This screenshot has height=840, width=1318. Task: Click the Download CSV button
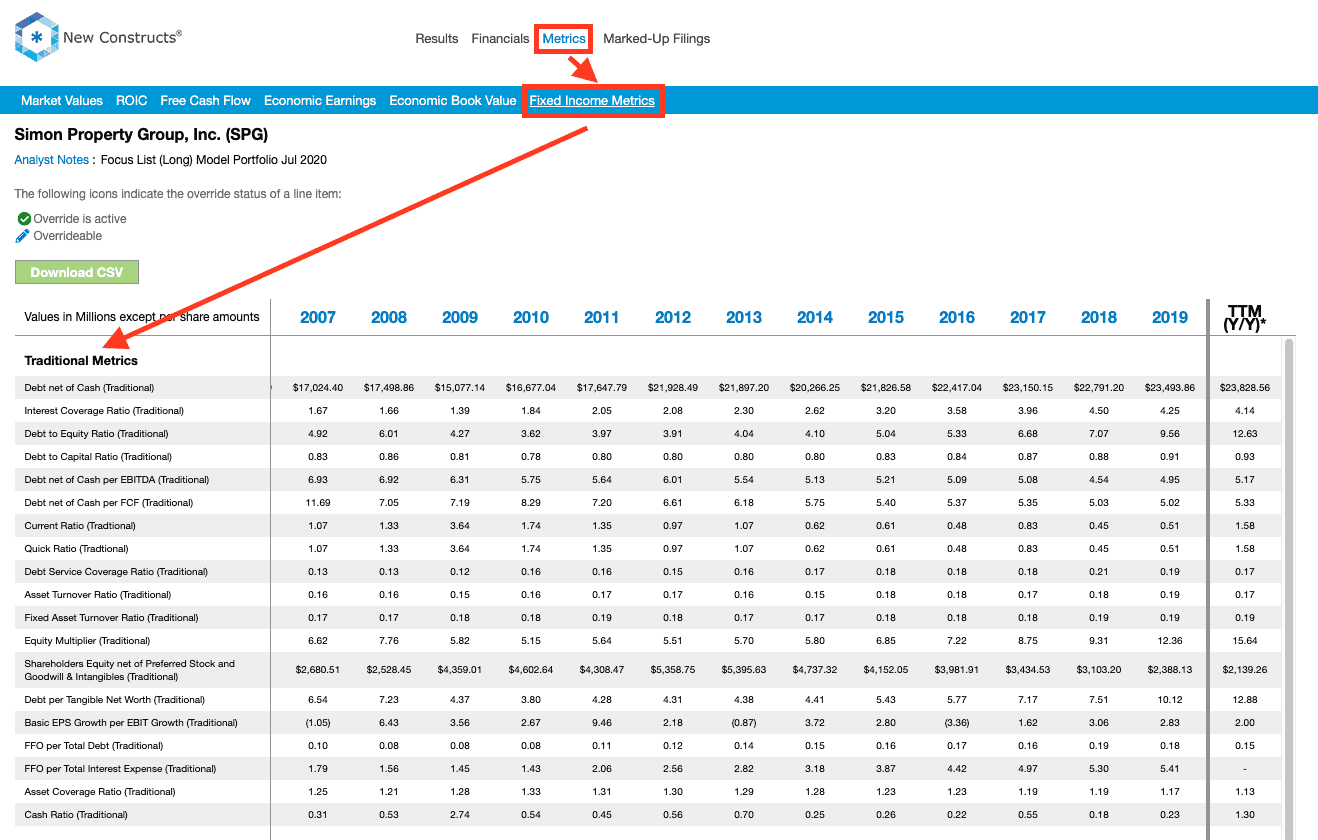[77, 271]
